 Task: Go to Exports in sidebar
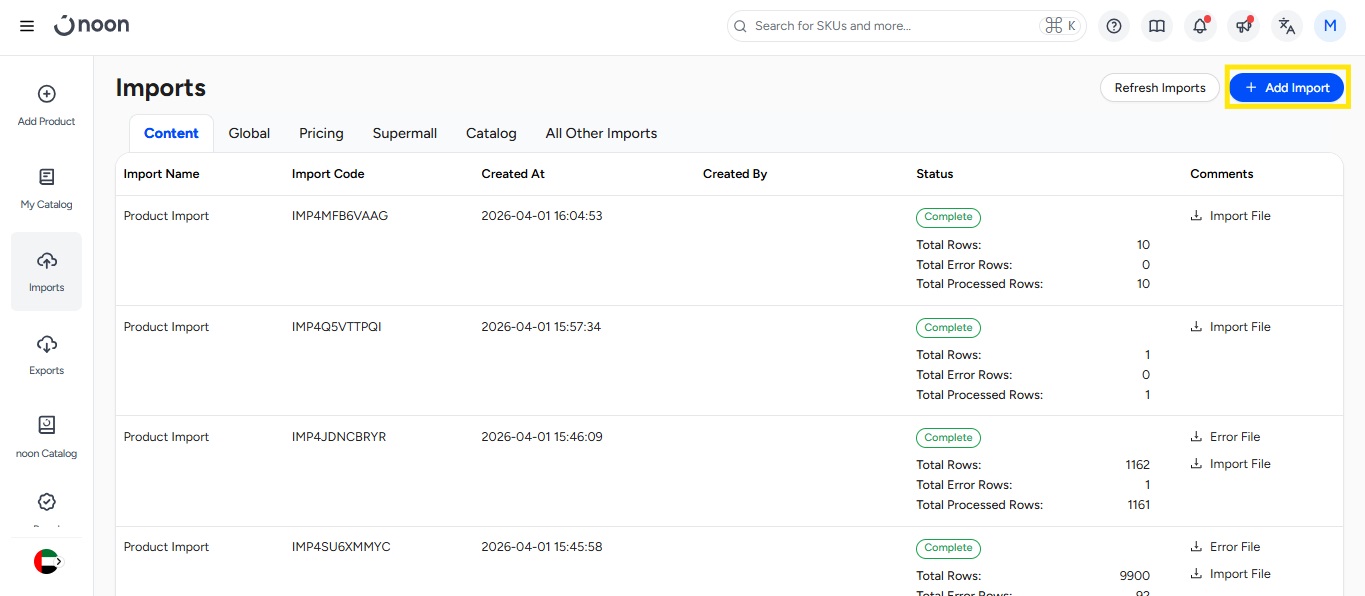point(46,354)
